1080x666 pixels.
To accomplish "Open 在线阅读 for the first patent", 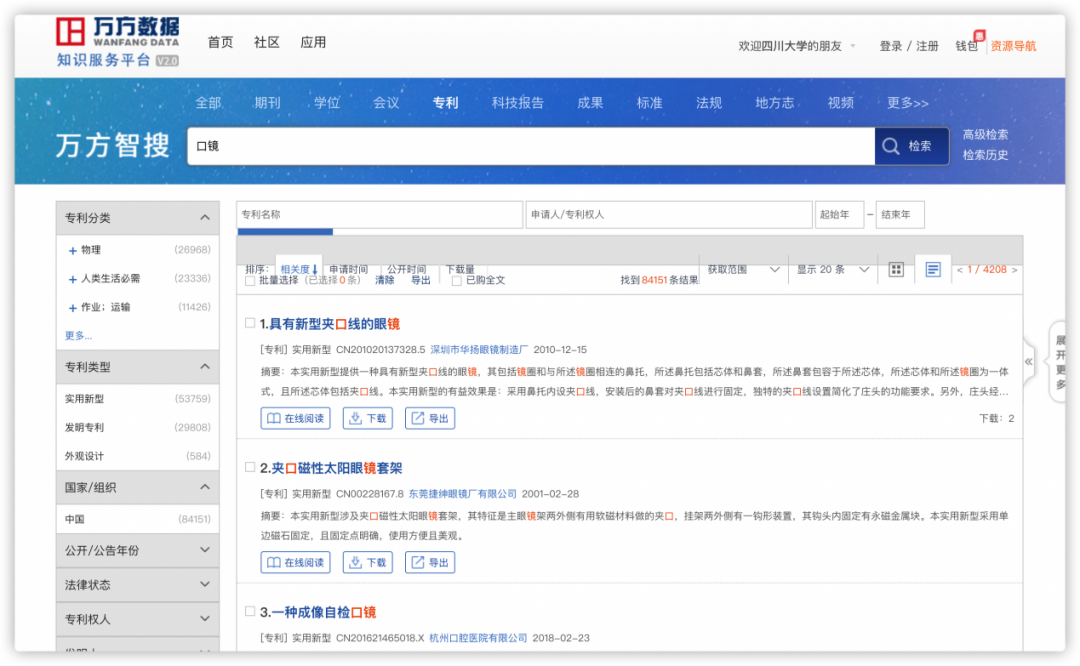I will tap(296, 418).
